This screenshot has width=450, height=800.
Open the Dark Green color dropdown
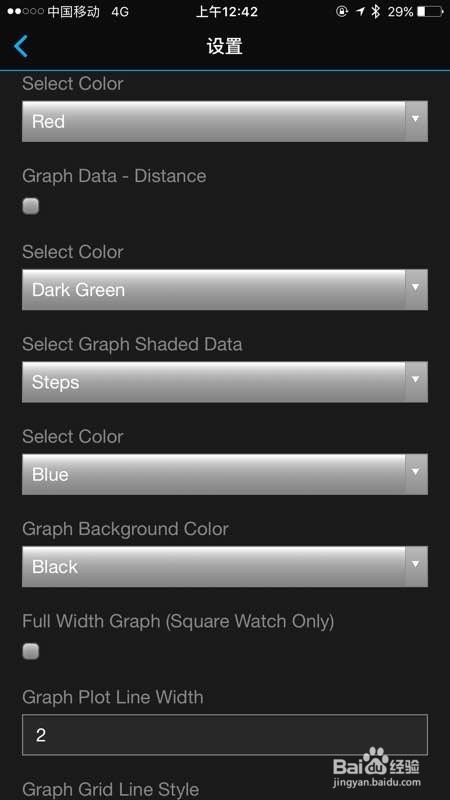click(225, 290)
